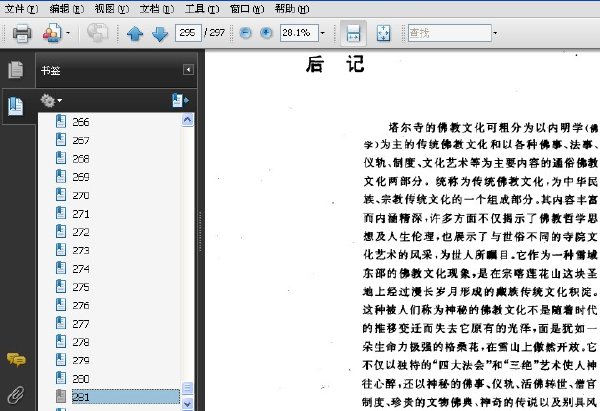The image size is (600, 411).
Task: Collapse the 书签 panel with arrow button
Action: click(x=188, y=70)
